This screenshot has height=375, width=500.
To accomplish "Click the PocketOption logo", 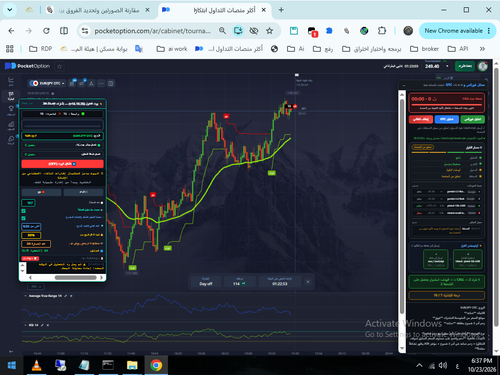I will [x=27, y=66].
